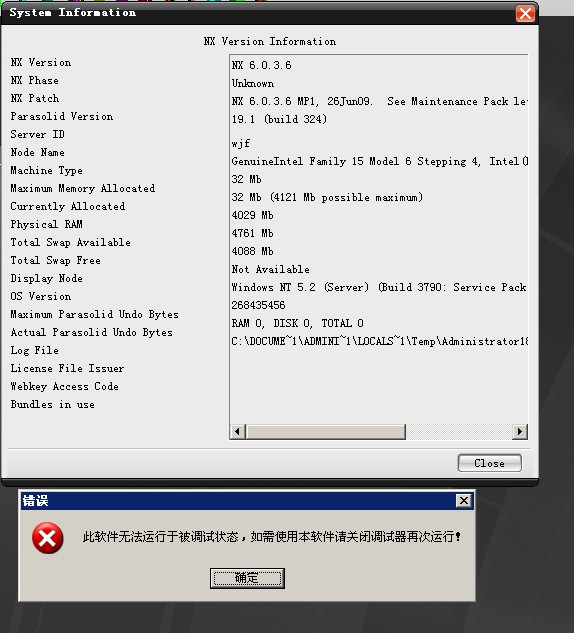Select the '268435456' undo bytes value
The image size is (574, 633).
coord(258,305)
